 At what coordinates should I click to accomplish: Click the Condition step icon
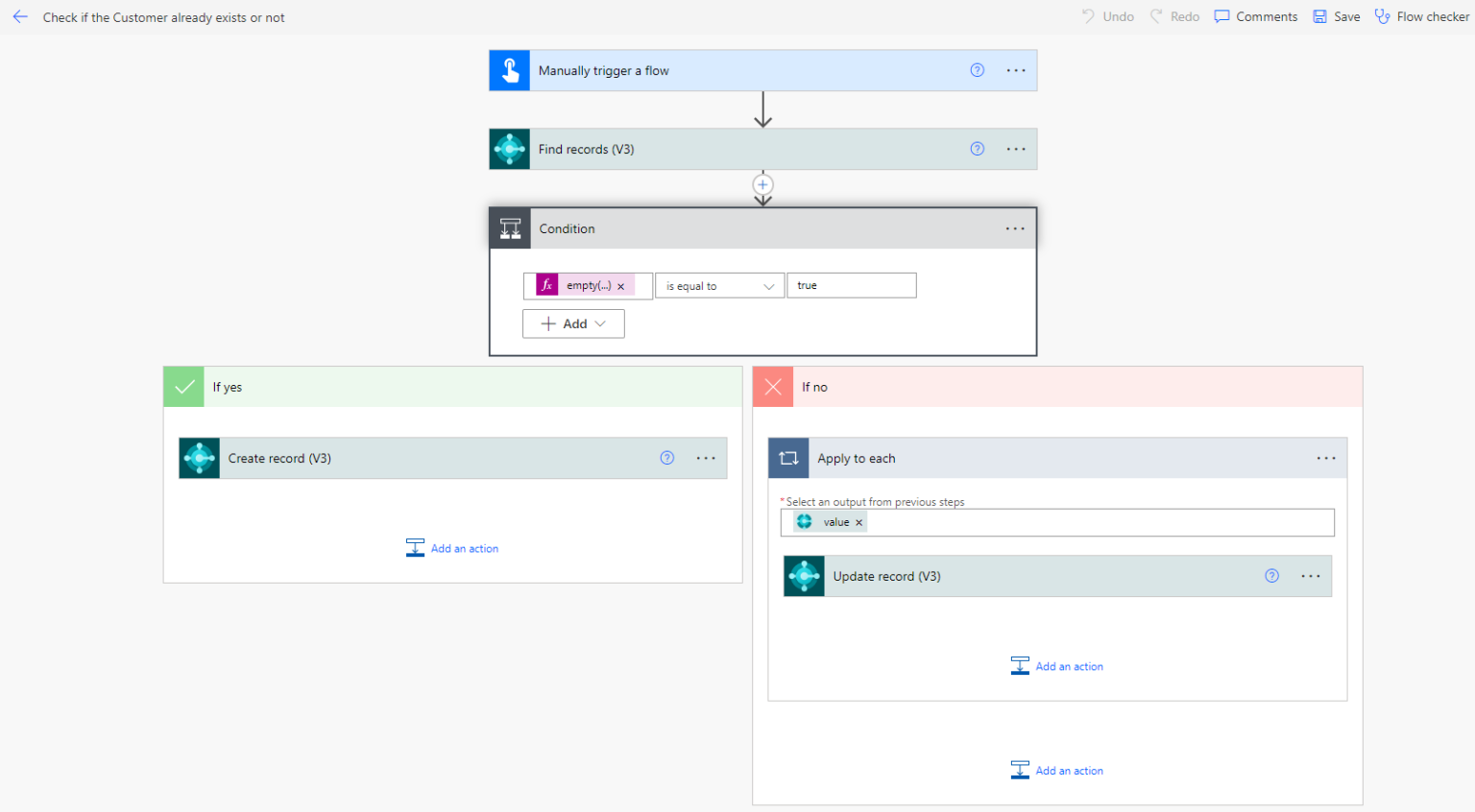click(509, 228)
